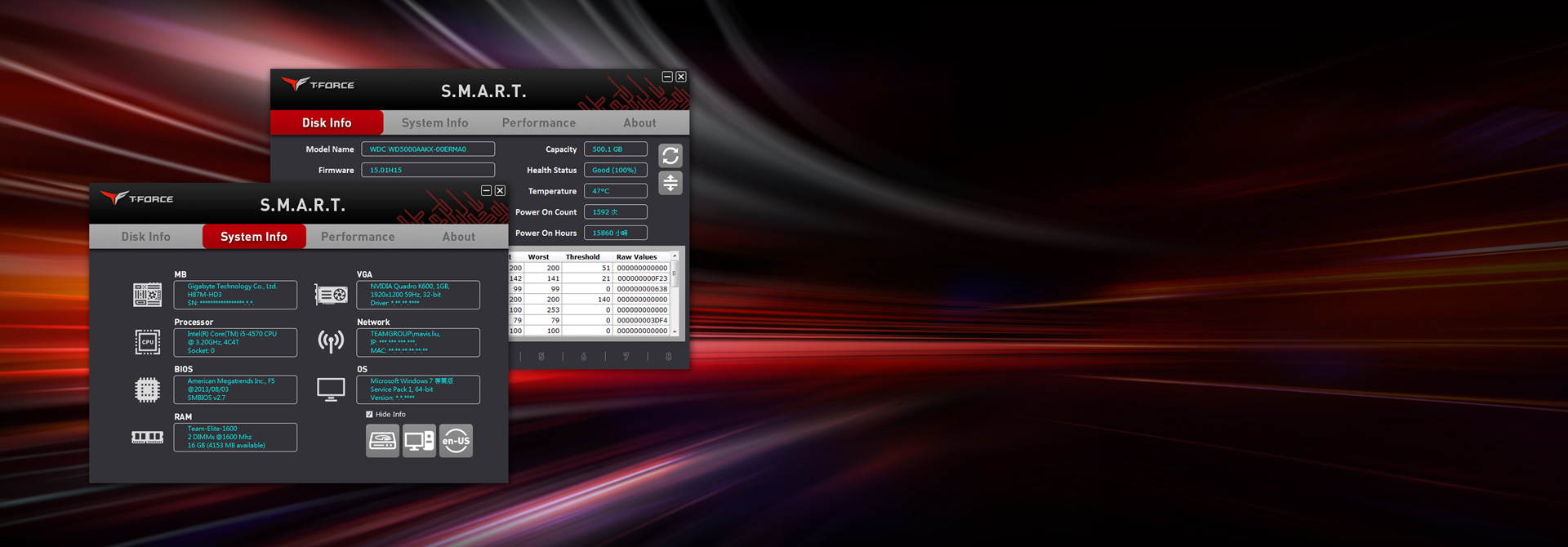Click RAM info box Team-Elite-1600

[x=235, y=437]
